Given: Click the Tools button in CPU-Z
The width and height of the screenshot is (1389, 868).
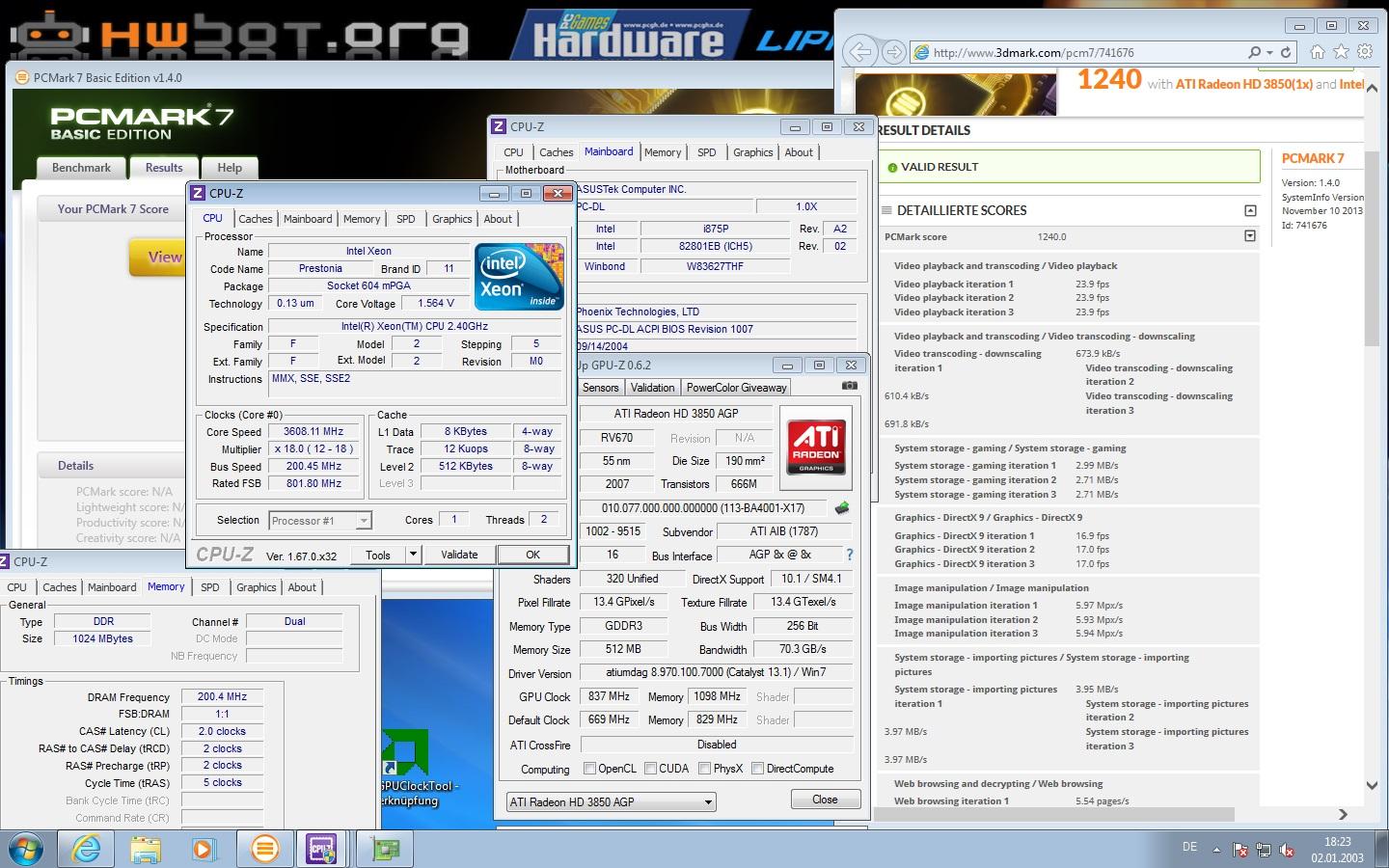Looking at the screenshot, I should [x=378, y=555].
